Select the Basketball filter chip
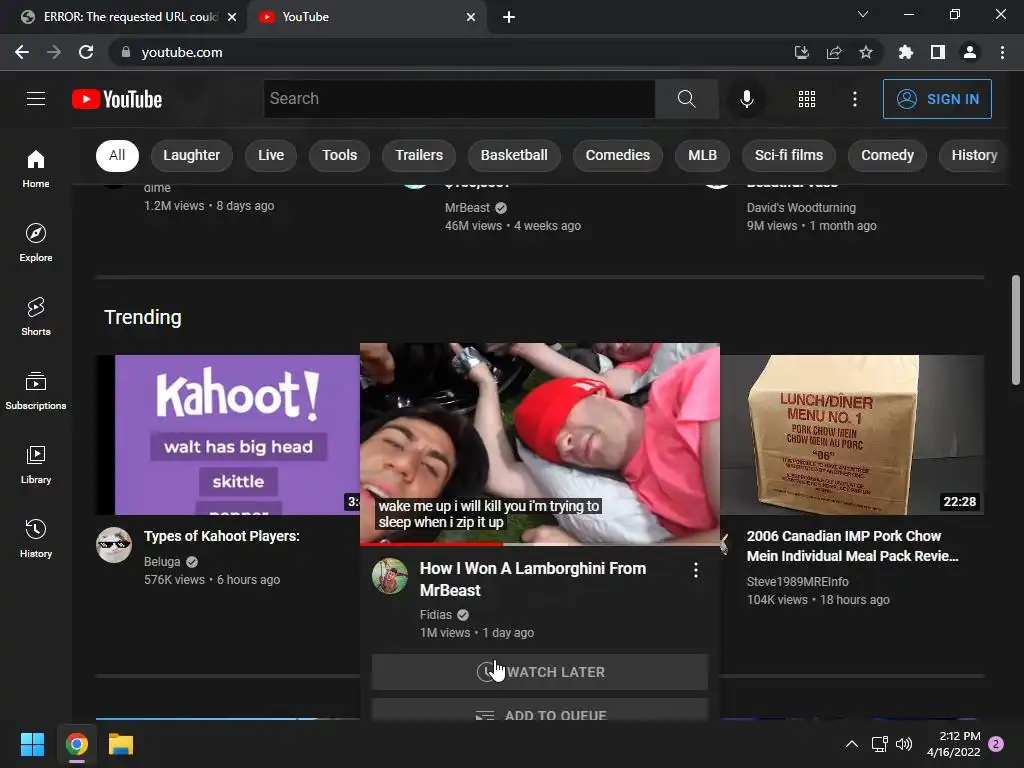 514,155
